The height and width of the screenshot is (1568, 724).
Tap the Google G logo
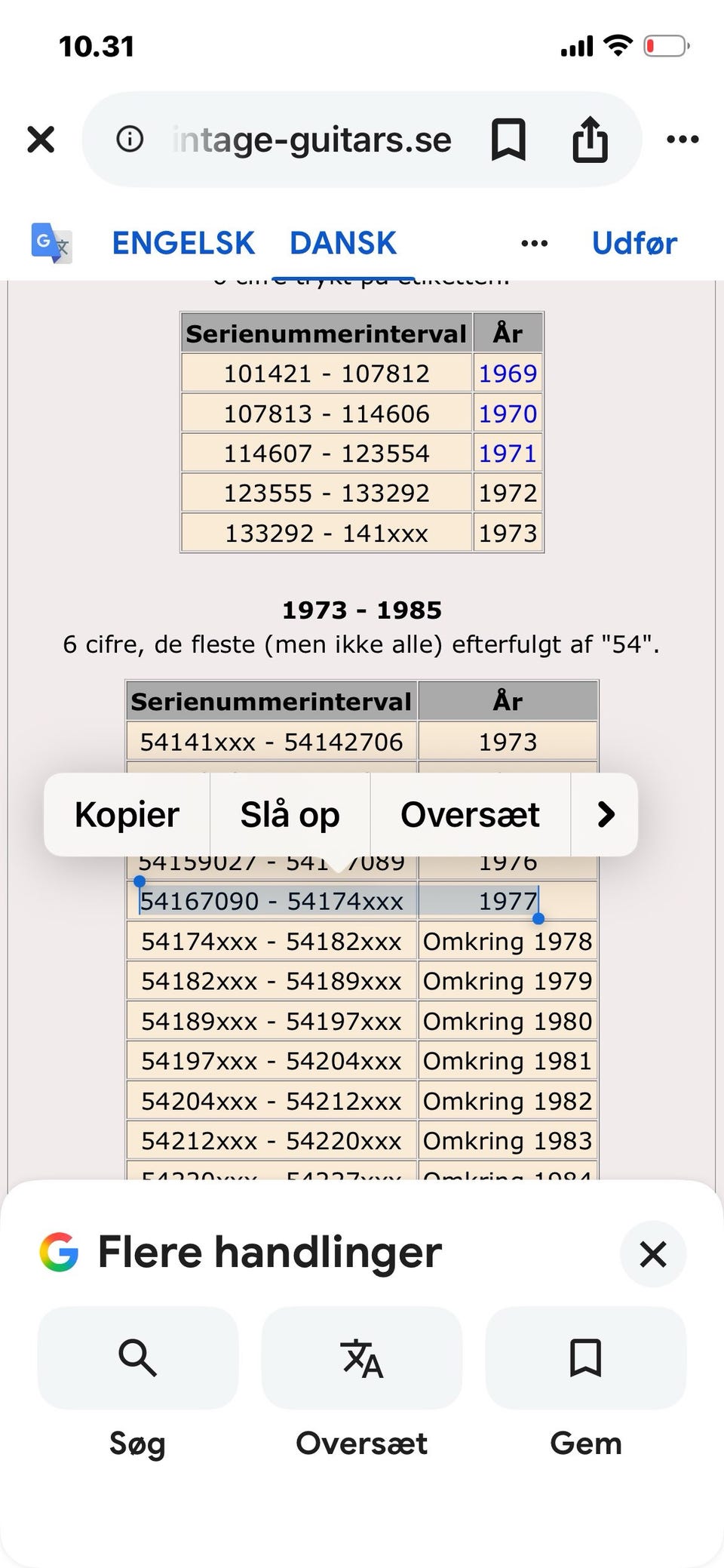[59, 1253]
